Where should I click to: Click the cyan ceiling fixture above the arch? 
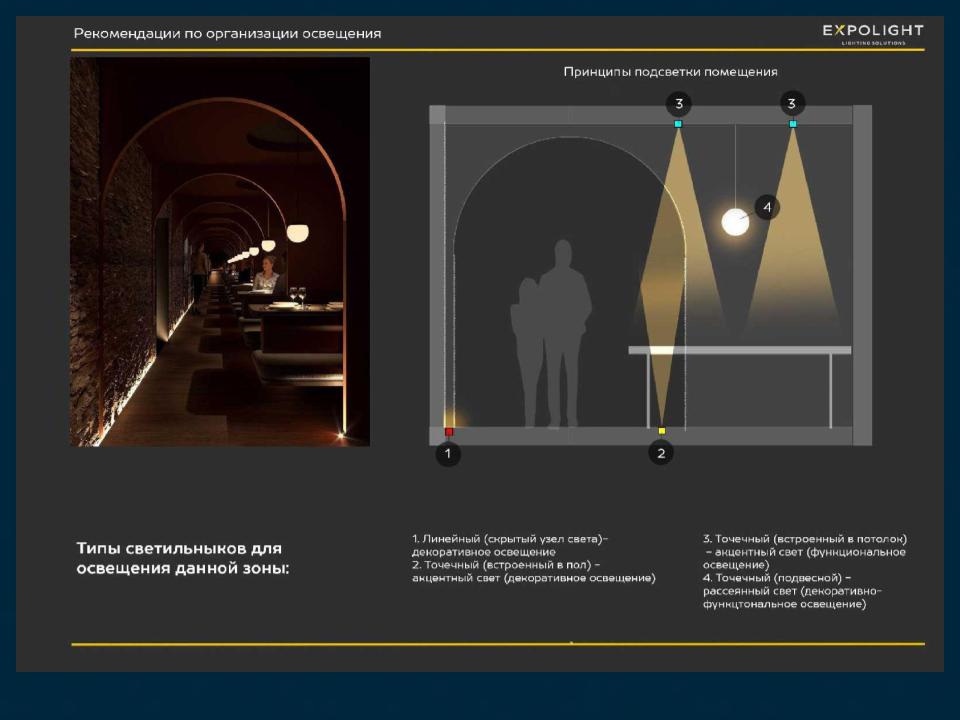tap(678, 124)
